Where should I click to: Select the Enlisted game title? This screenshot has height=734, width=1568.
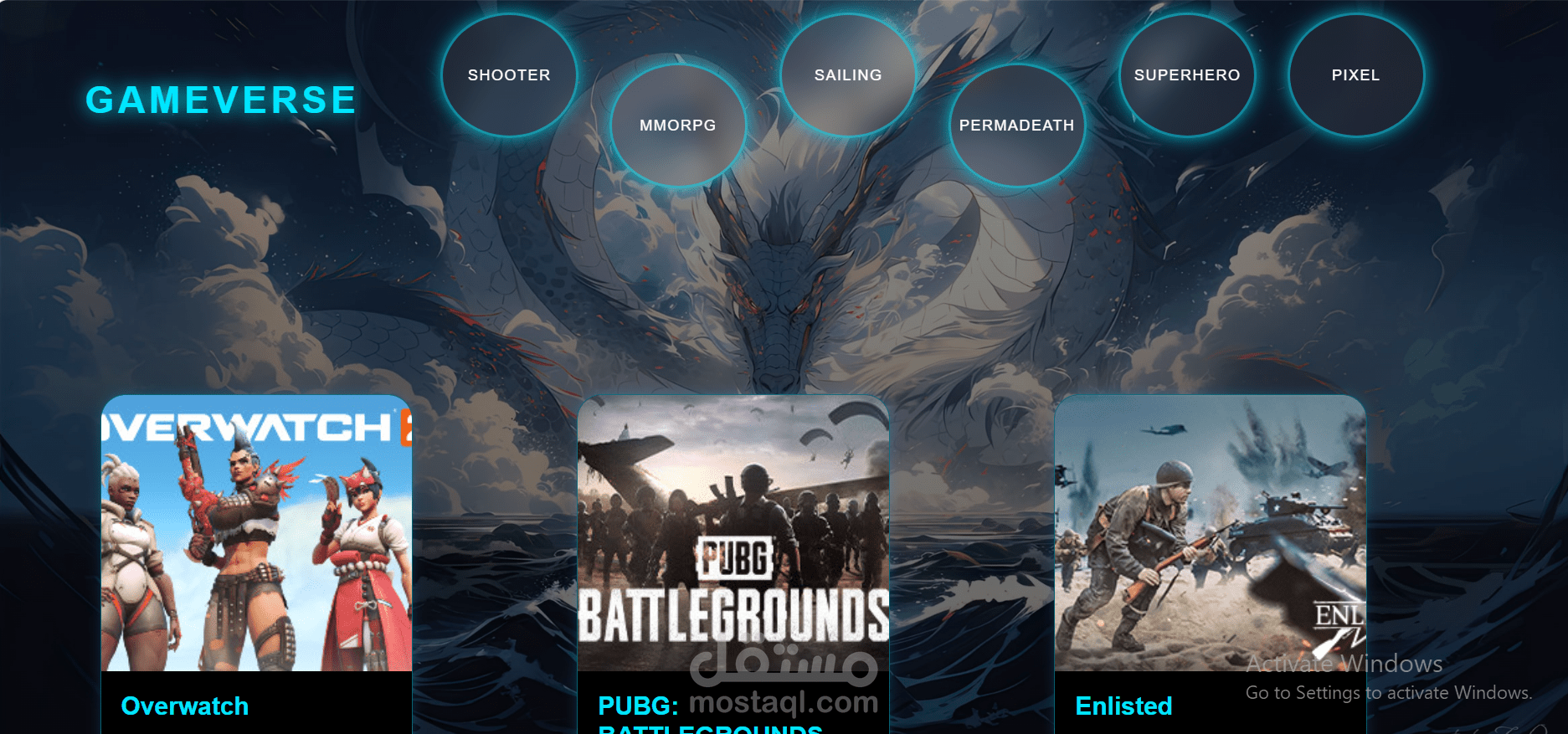tap(1123, 706)
